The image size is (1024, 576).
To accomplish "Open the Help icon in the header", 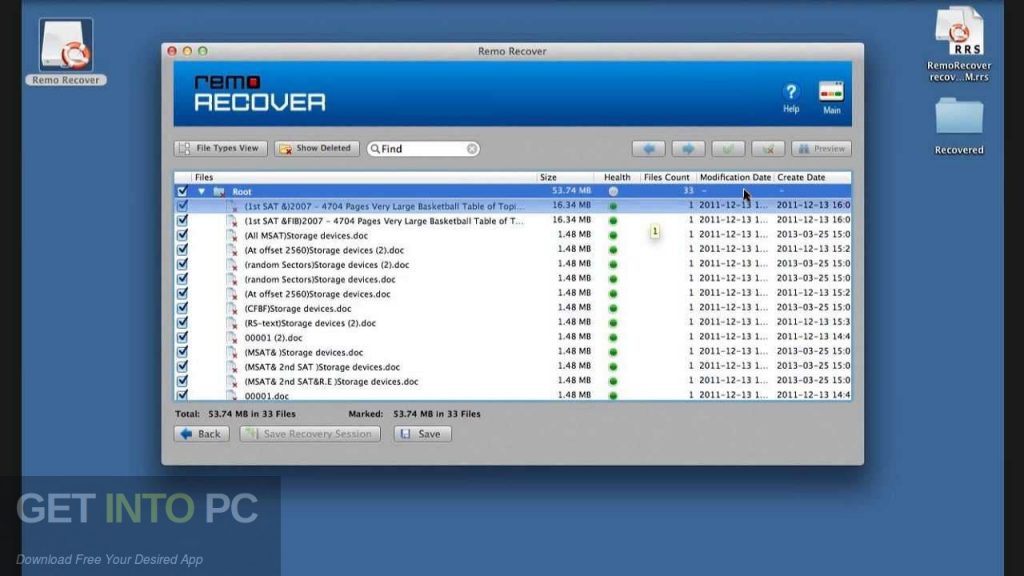I will click(791, 94).
